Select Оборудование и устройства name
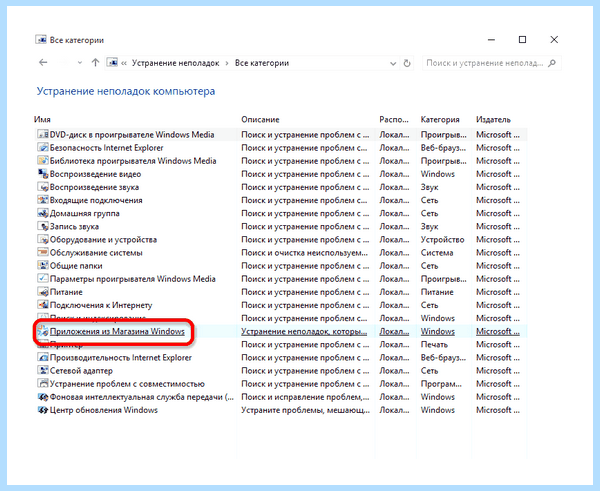 pyautogui.click(x=103, y=240)
